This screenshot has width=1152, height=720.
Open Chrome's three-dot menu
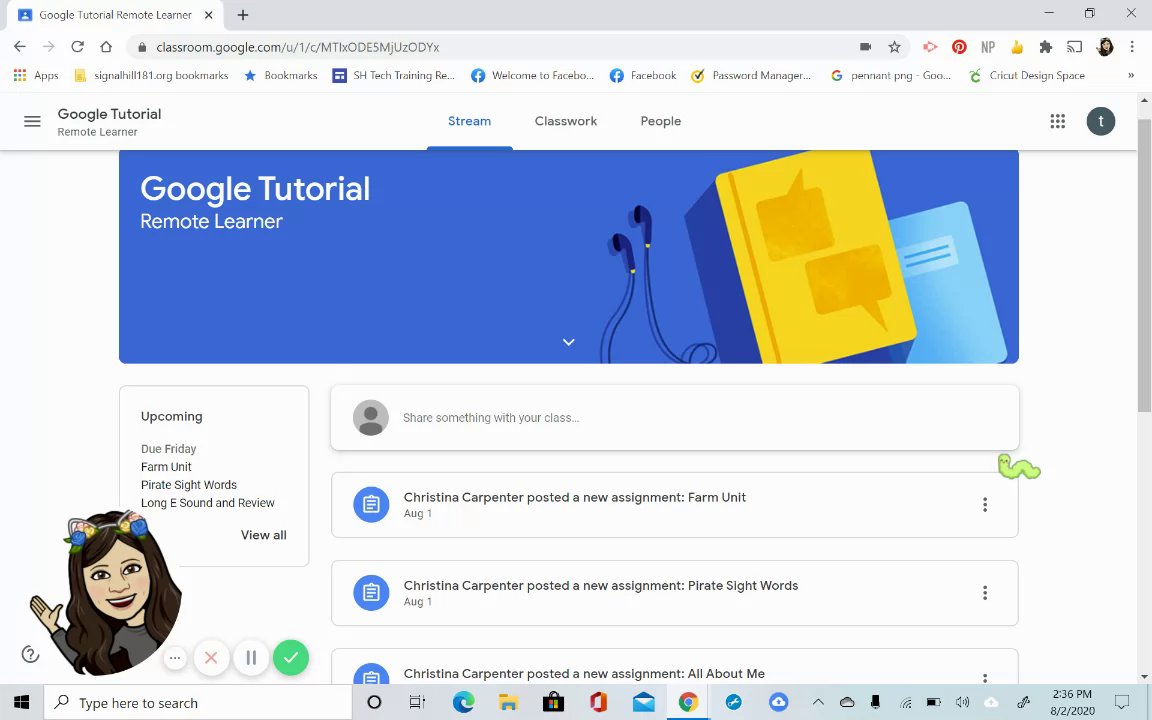tap(1131, 47)
